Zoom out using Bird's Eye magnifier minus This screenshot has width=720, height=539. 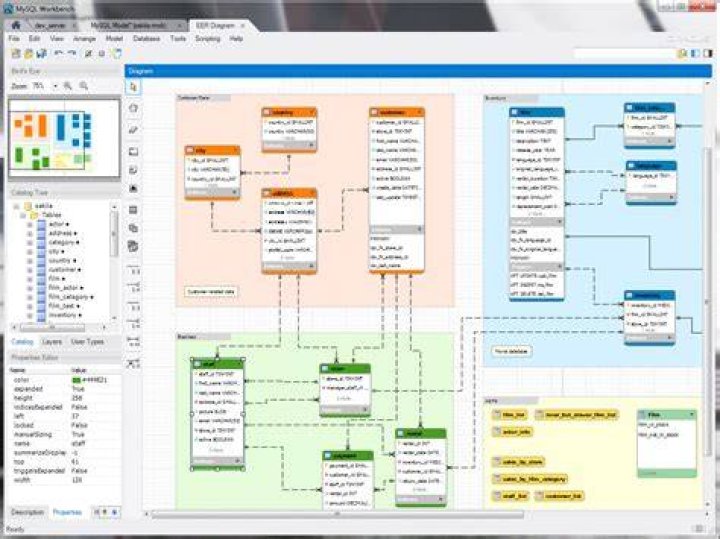click(x=84, y=86)
